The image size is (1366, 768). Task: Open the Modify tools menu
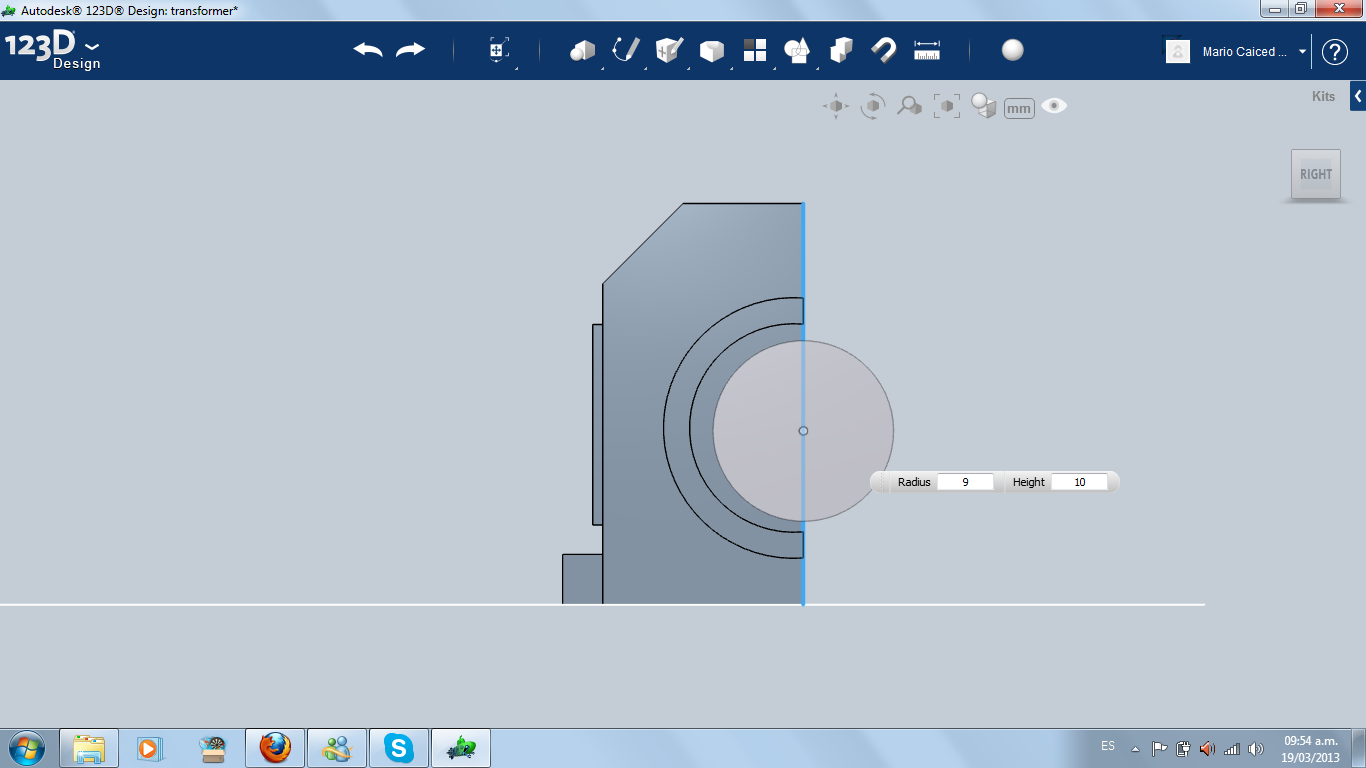click(712, 50)
